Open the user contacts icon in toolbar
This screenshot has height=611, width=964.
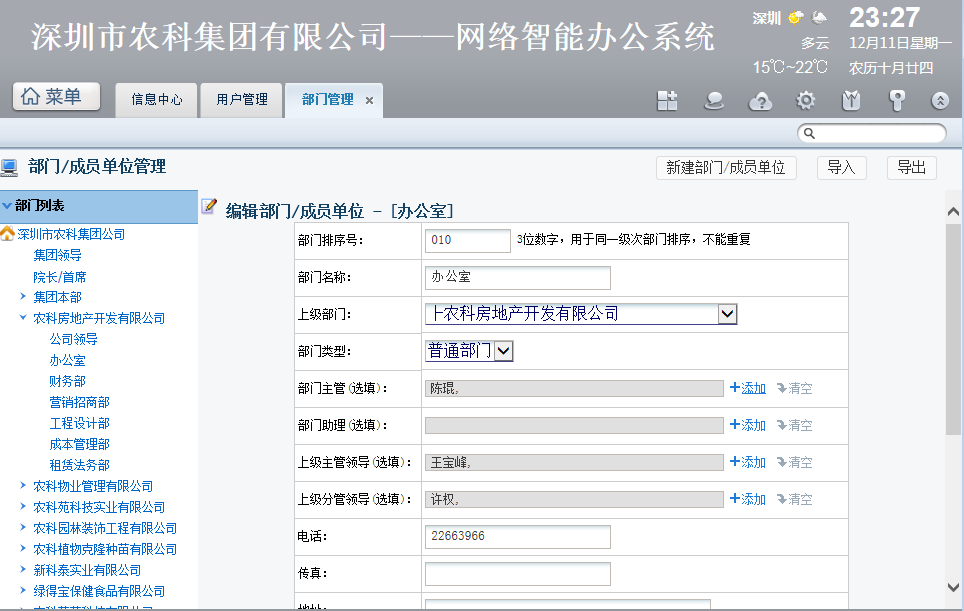point(713,100)
